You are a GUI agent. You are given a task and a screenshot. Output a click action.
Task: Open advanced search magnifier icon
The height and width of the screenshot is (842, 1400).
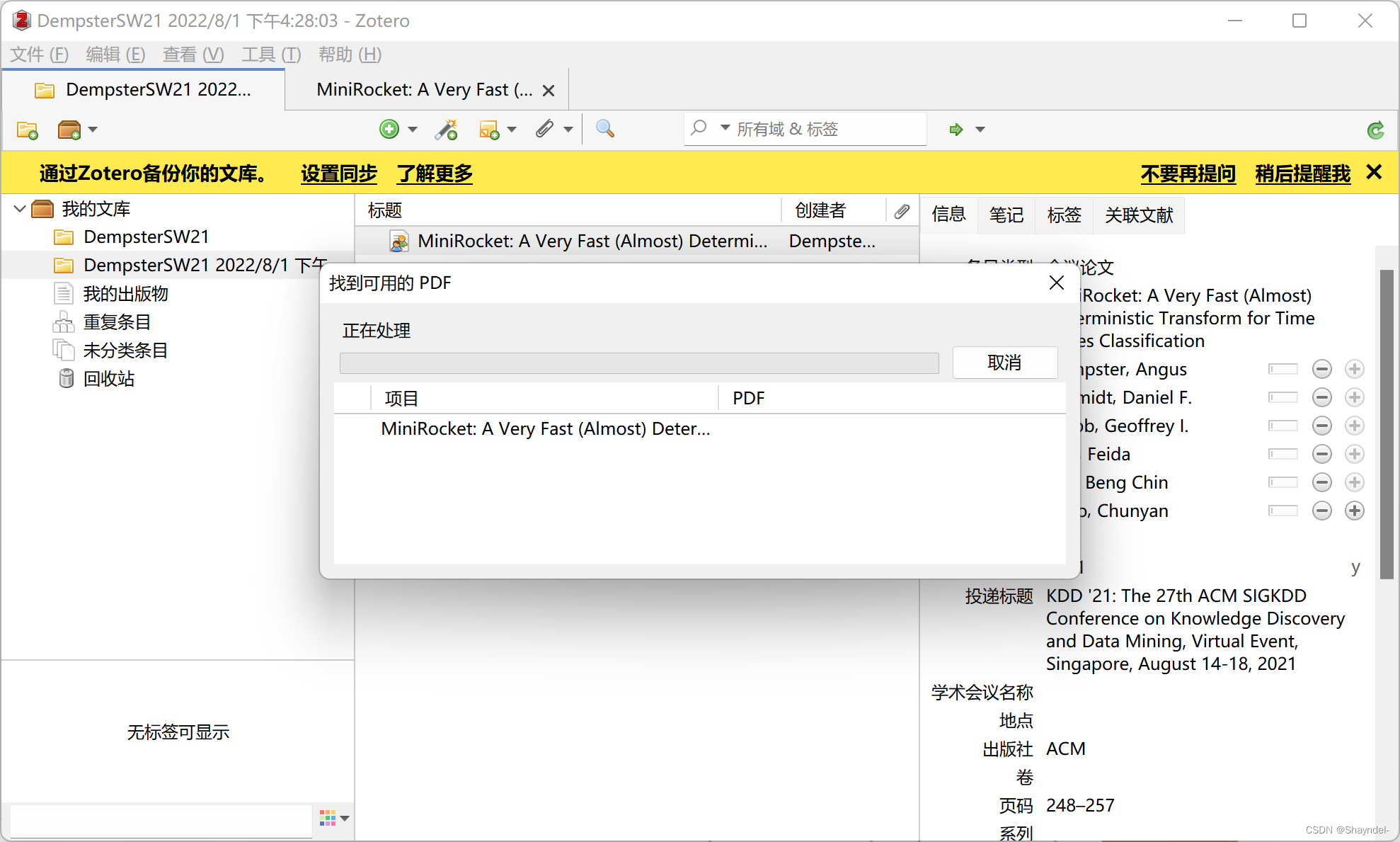point(604,129)
